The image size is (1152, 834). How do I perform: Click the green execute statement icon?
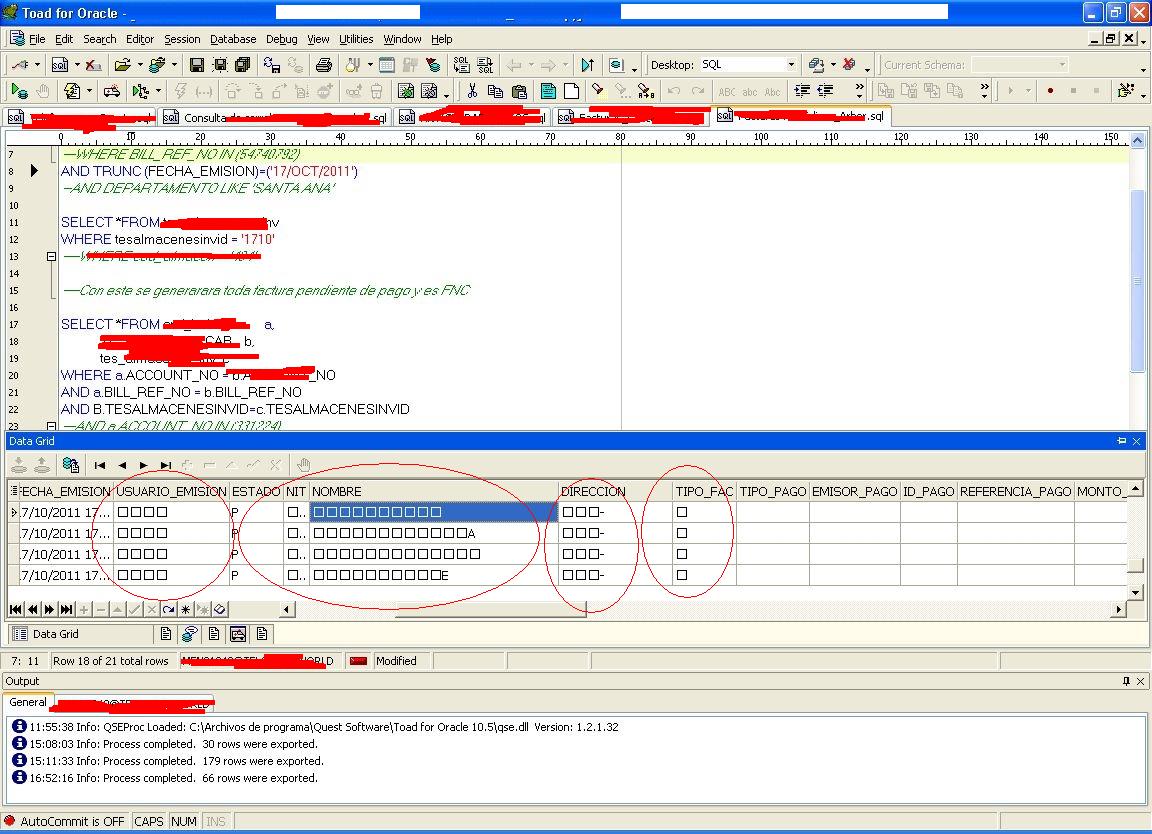click(19, 91)
